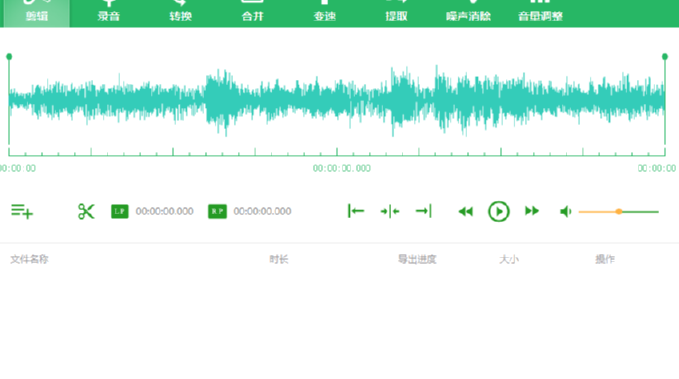Click the center timestamp 00:00:00.000 label
Image resolution: width=679 pixels, height=379 pixels.
(x=342, y=168)
